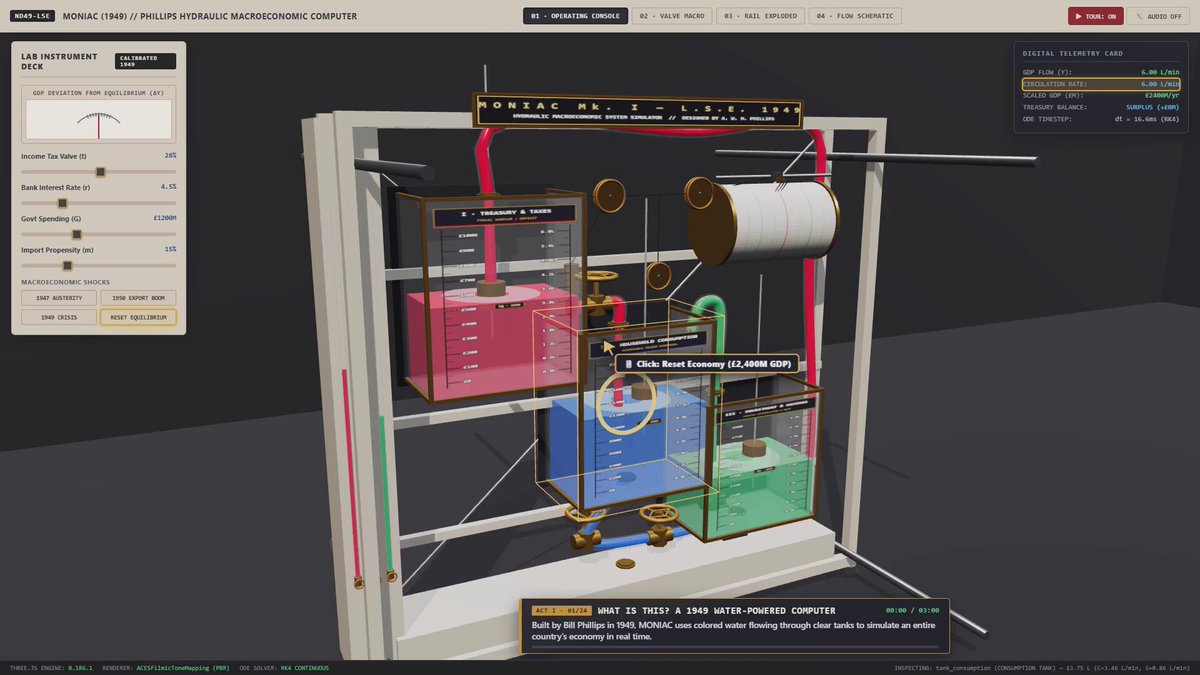Click the Reset Equilibrium button
Viewport: 1200px width, 675px height.
(138, 317)
